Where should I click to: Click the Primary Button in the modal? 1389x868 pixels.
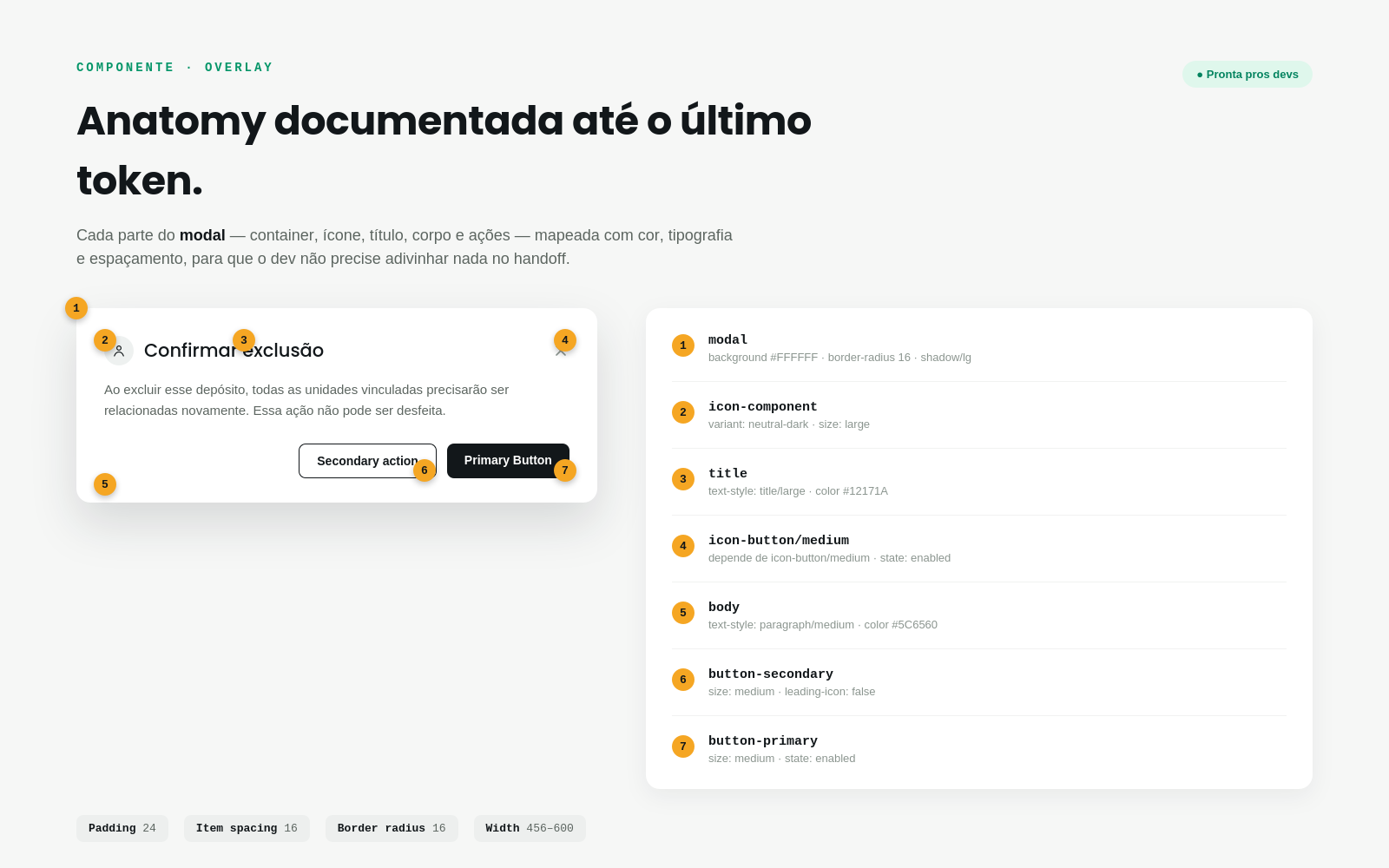(x=508, y=460)
